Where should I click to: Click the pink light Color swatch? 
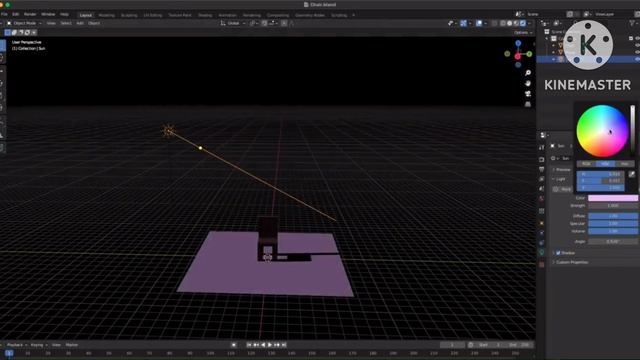[613, 198]
